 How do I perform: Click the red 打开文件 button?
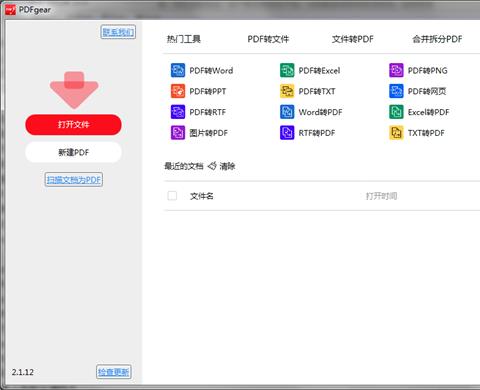click(x=73, y=125)
